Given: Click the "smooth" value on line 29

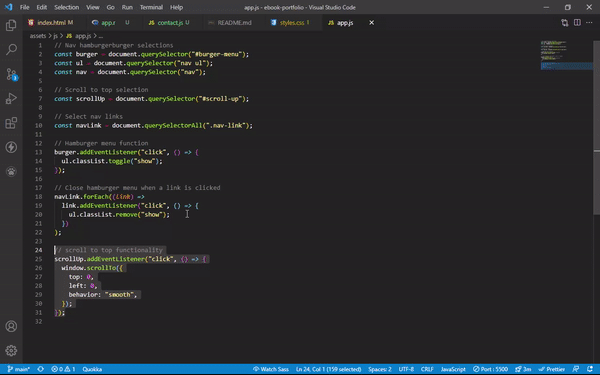Looking at the screenshot, I should click(x=119, y=295).
